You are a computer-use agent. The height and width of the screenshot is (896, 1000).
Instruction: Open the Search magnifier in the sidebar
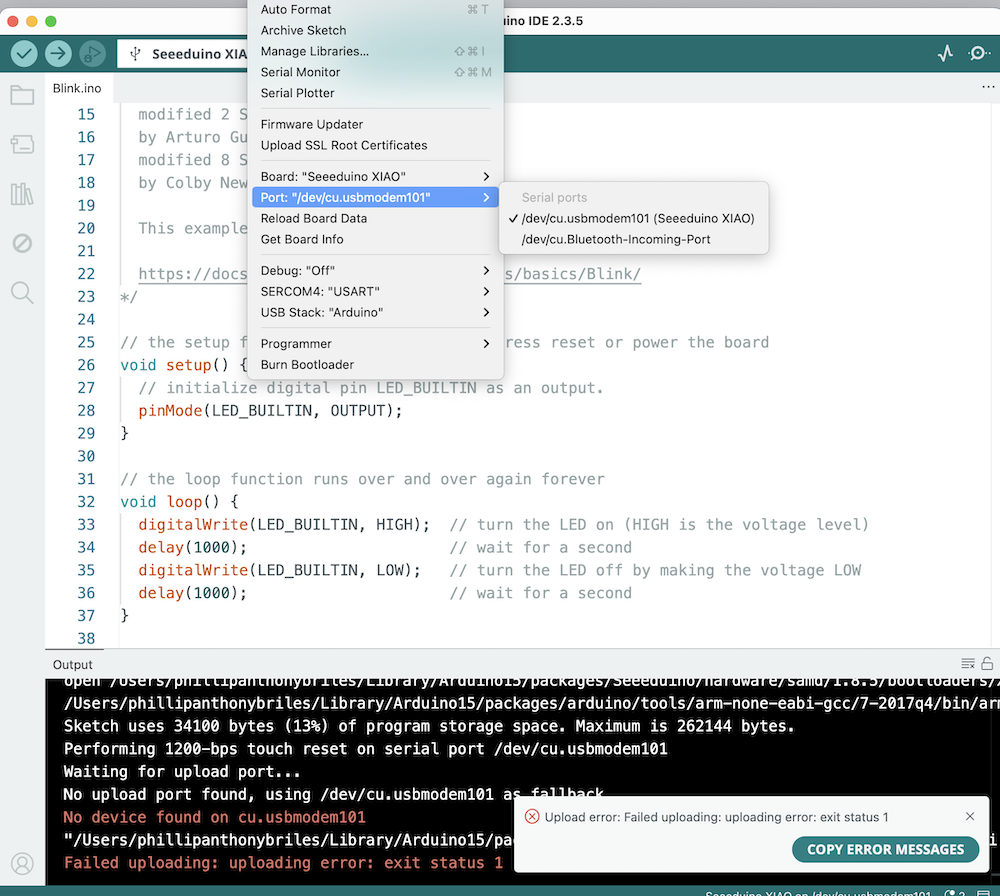coord(22,293)
